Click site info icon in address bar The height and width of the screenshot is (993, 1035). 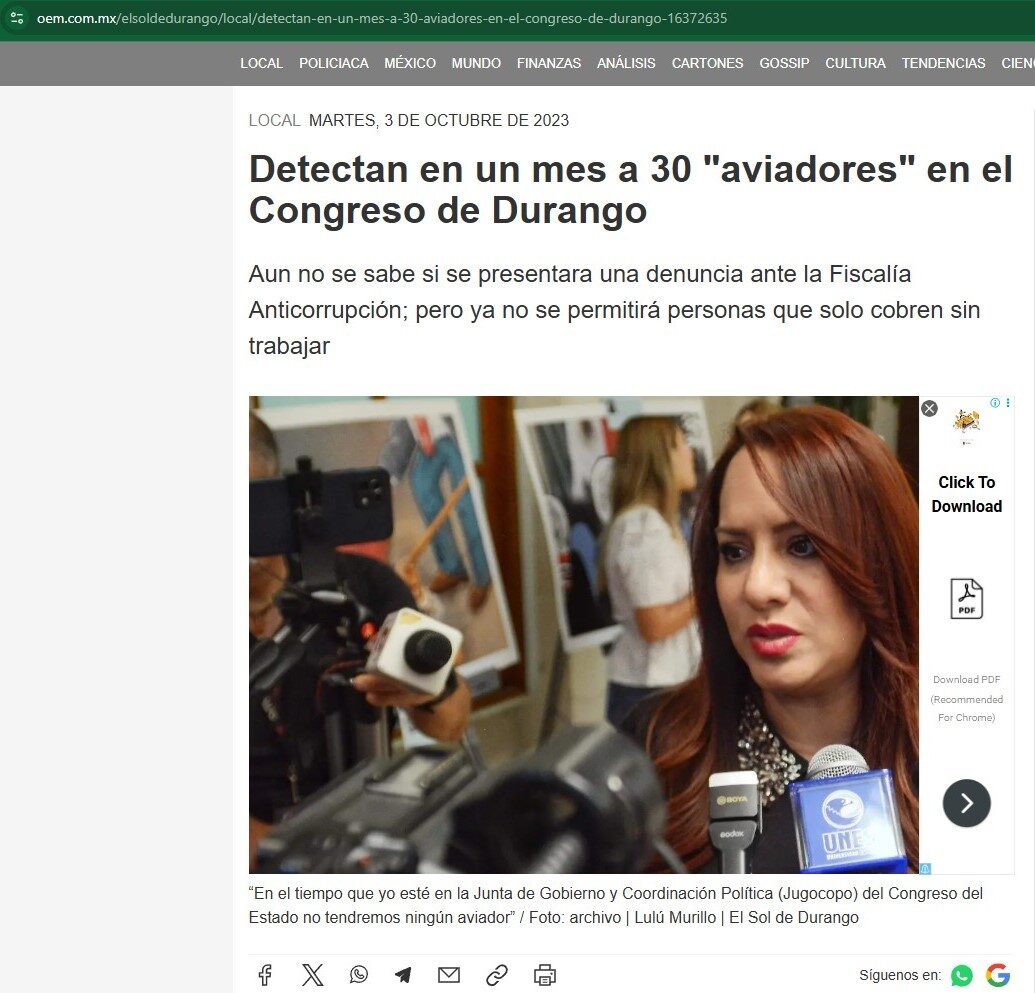tap(17, 18)
